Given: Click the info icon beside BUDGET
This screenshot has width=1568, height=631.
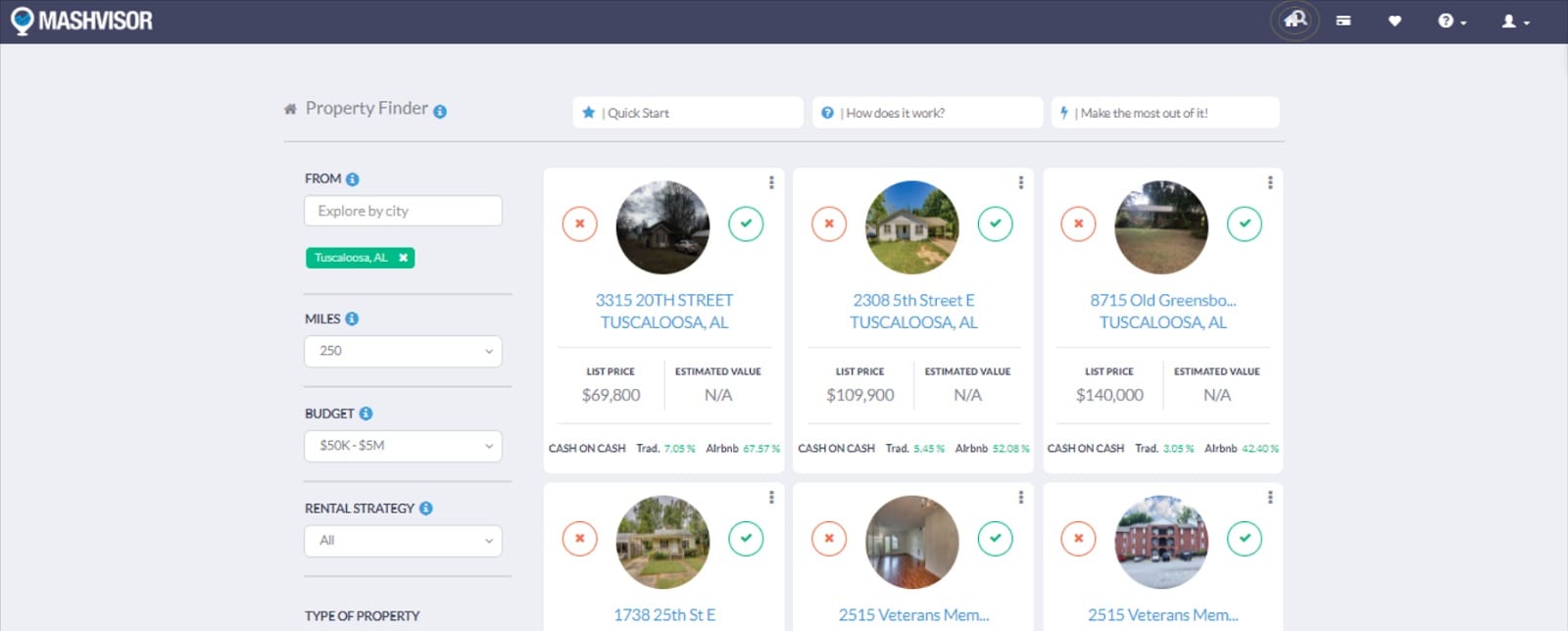Looking at the screenshot, I should tap(366, 413).
